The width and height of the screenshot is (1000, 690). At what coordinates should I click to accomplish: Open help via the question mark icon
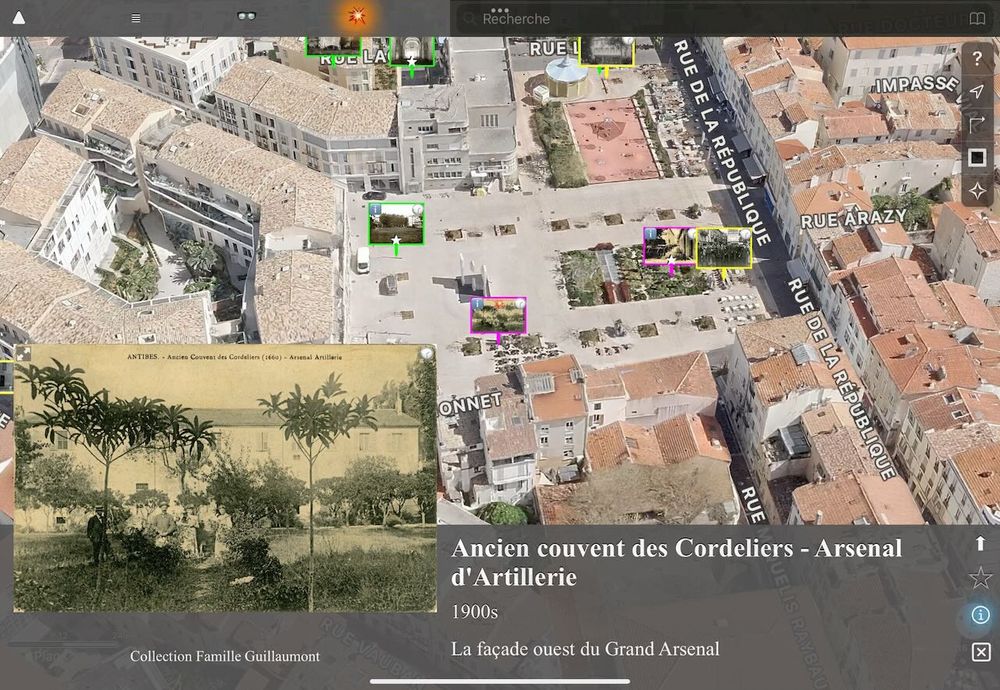(977, 57)
